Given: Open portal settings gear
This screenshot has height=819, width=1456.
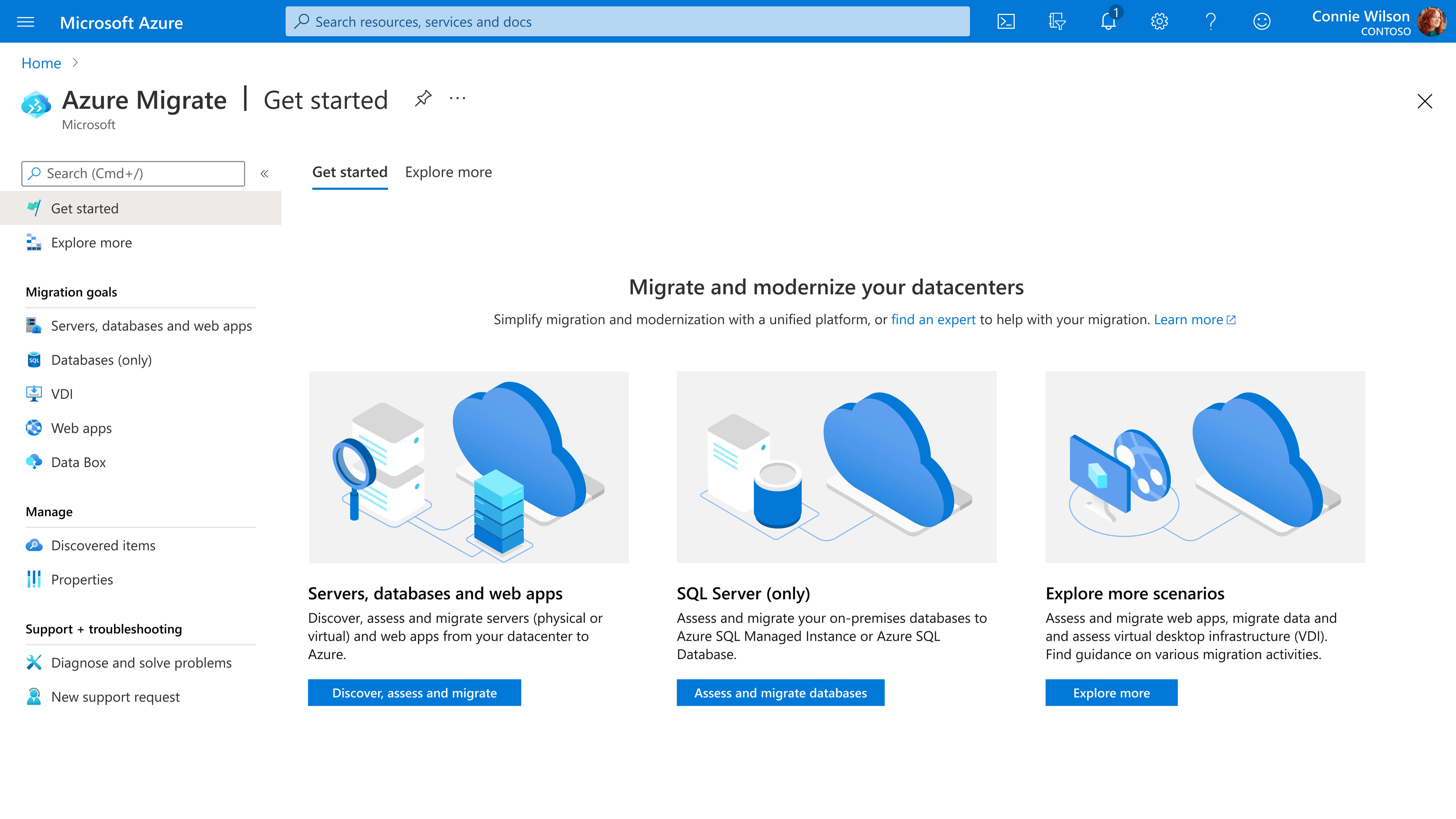Looking at the screenshot, I should 1159,22.
